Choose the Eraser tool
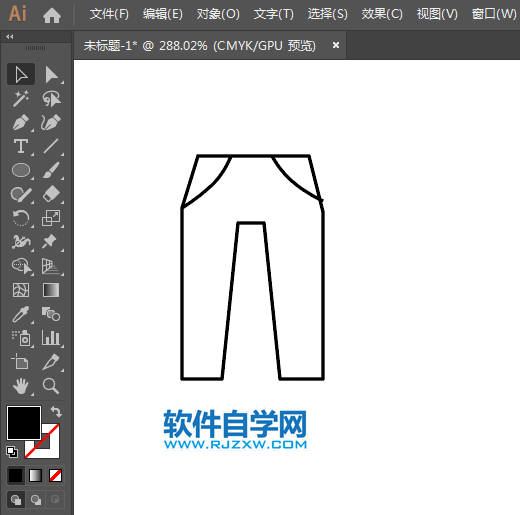520x515 pixels. tap(51, 194)
